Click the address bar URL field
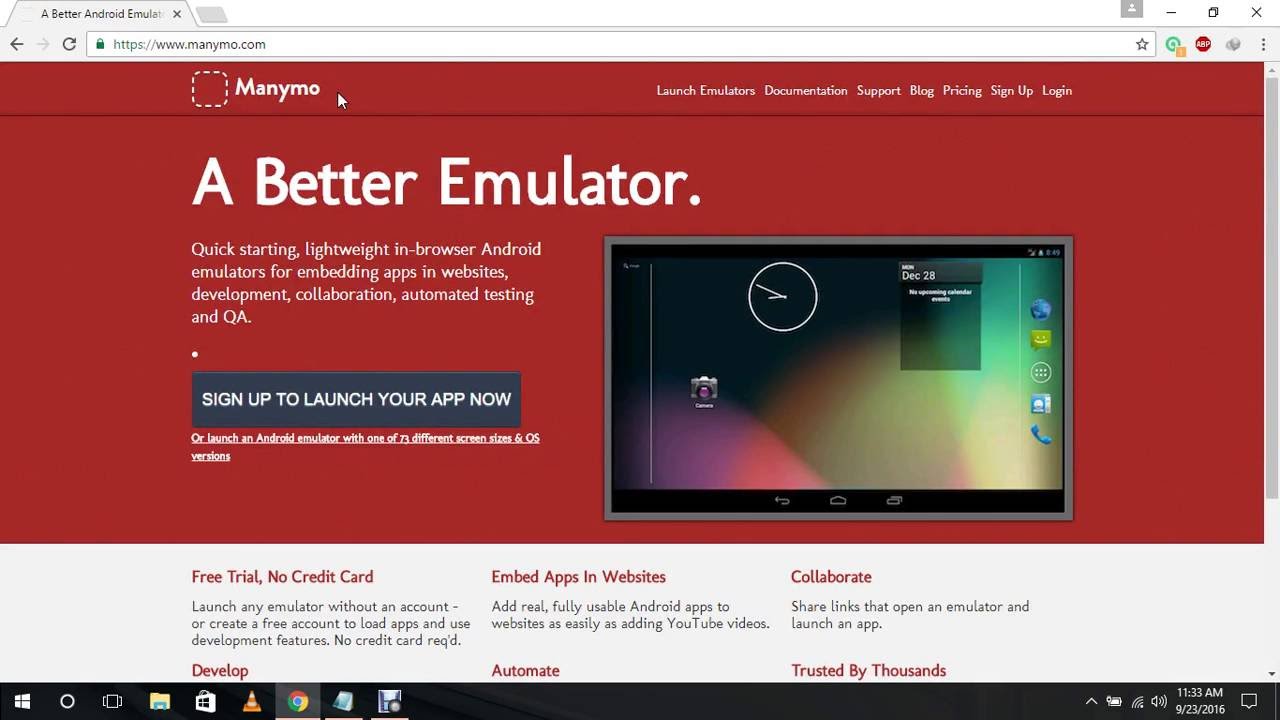 [620, 44]
